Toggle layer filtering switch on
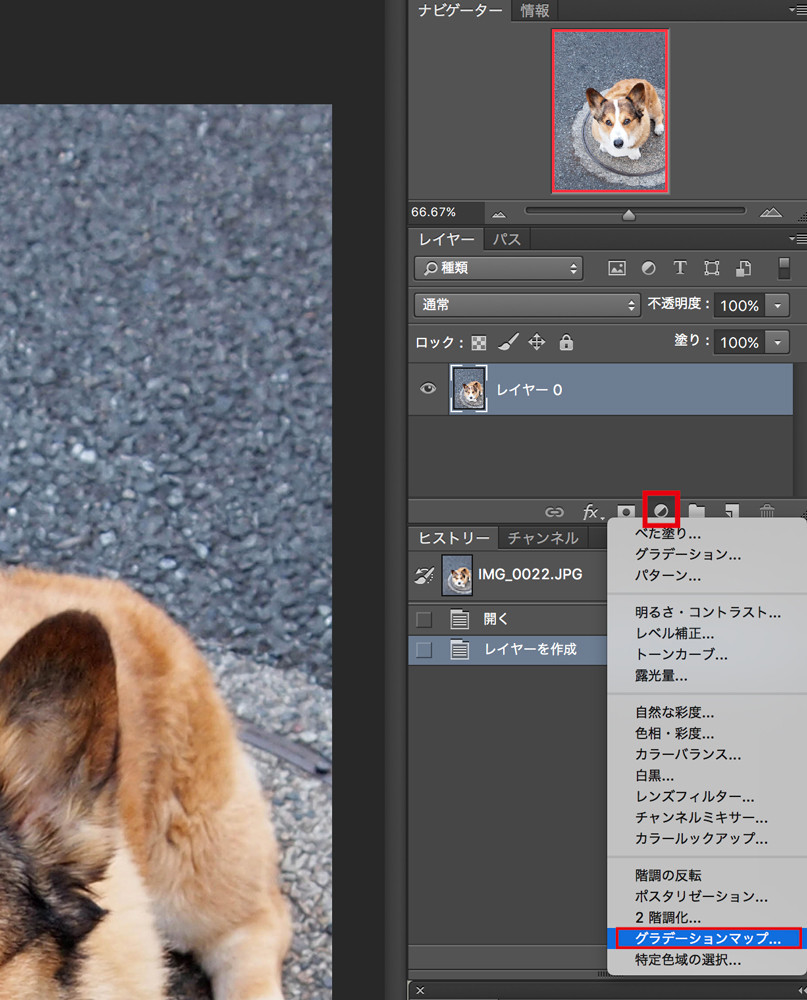This screenshot has width=807, height=1000. click(x=784, y=268)
